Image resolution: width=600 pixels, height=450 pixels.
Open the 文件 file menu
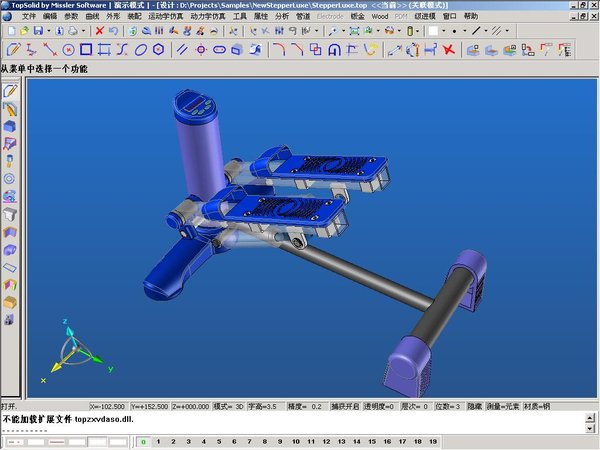pyautogui.click(x=28, y=17)
